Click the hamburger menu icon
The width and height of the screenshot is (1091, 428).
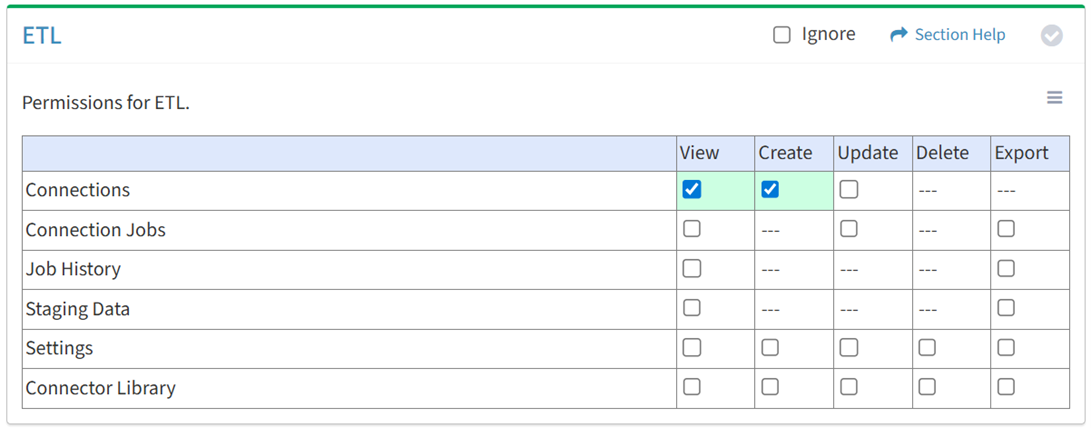(1054, 98)
